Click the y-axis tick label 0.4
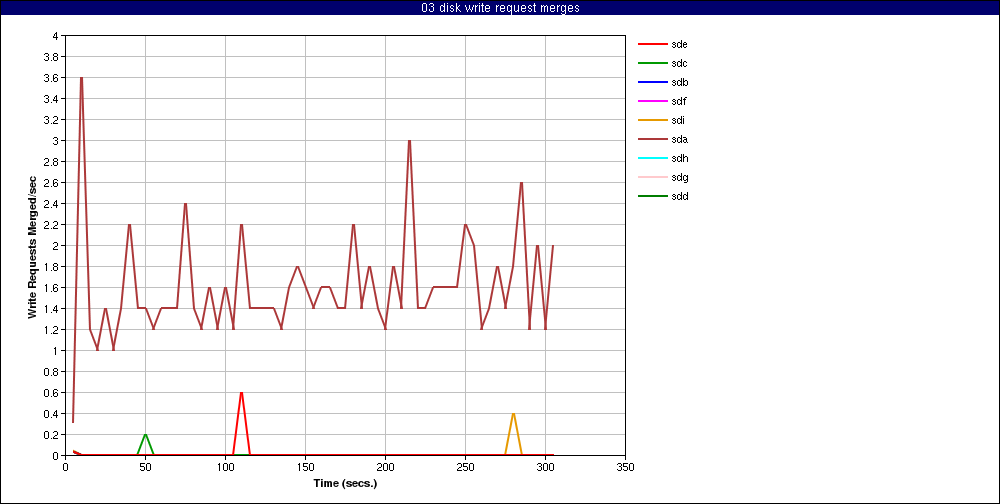The width and height of the screenshot is (1000, 504). pos(52,414)
